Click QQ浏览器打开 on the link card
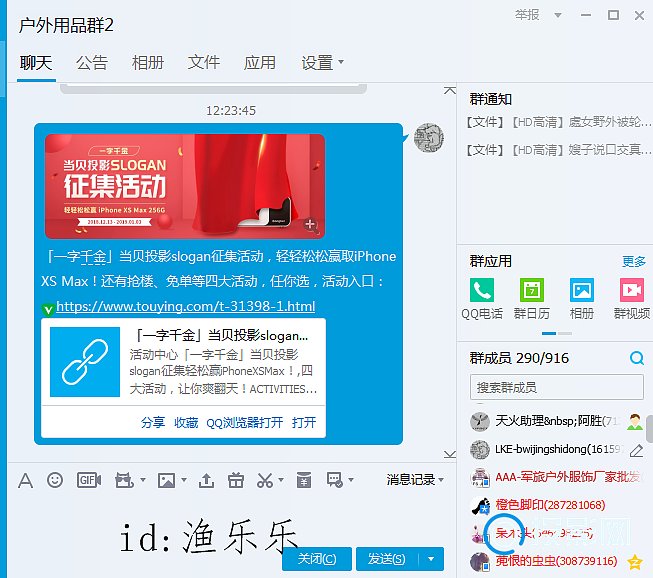653x578 pixels. (x=244, y=423)
